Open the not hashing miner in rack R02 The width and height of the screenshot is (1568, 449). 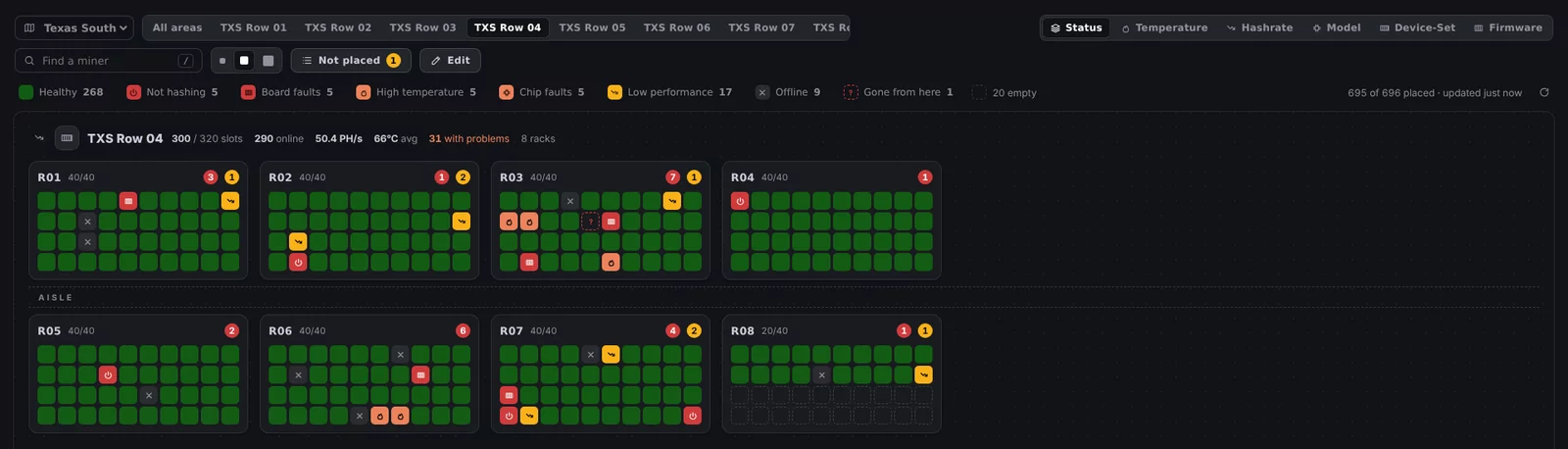click(x=298, y=262)
